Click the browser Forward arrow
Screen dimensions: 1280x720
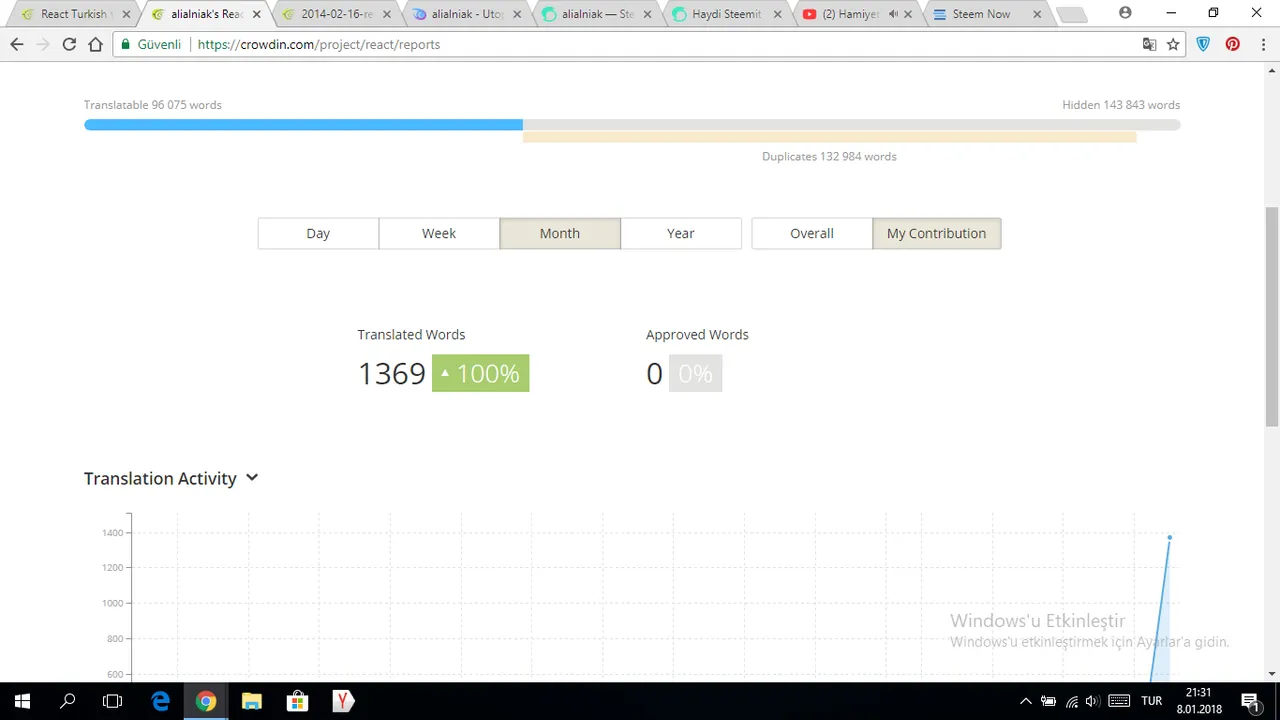click(x=43, y=44)
